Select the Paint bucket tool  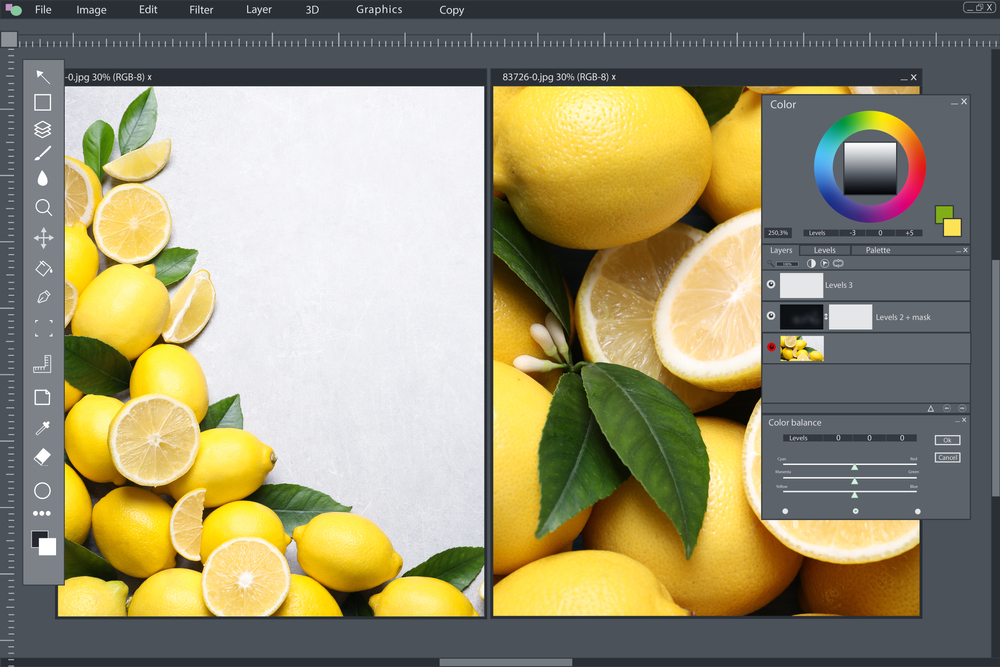point(43,268)
